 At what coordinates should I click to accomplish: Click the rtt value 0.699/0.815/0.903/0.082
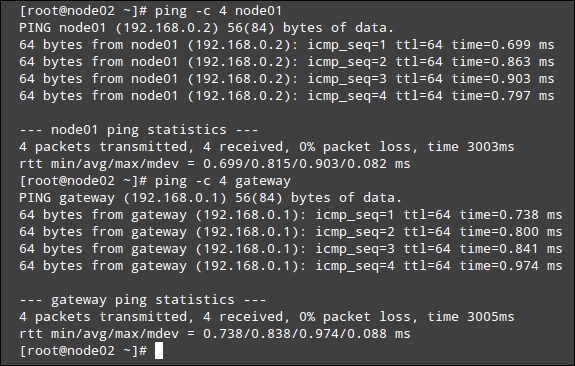click(x=295, y=164)
